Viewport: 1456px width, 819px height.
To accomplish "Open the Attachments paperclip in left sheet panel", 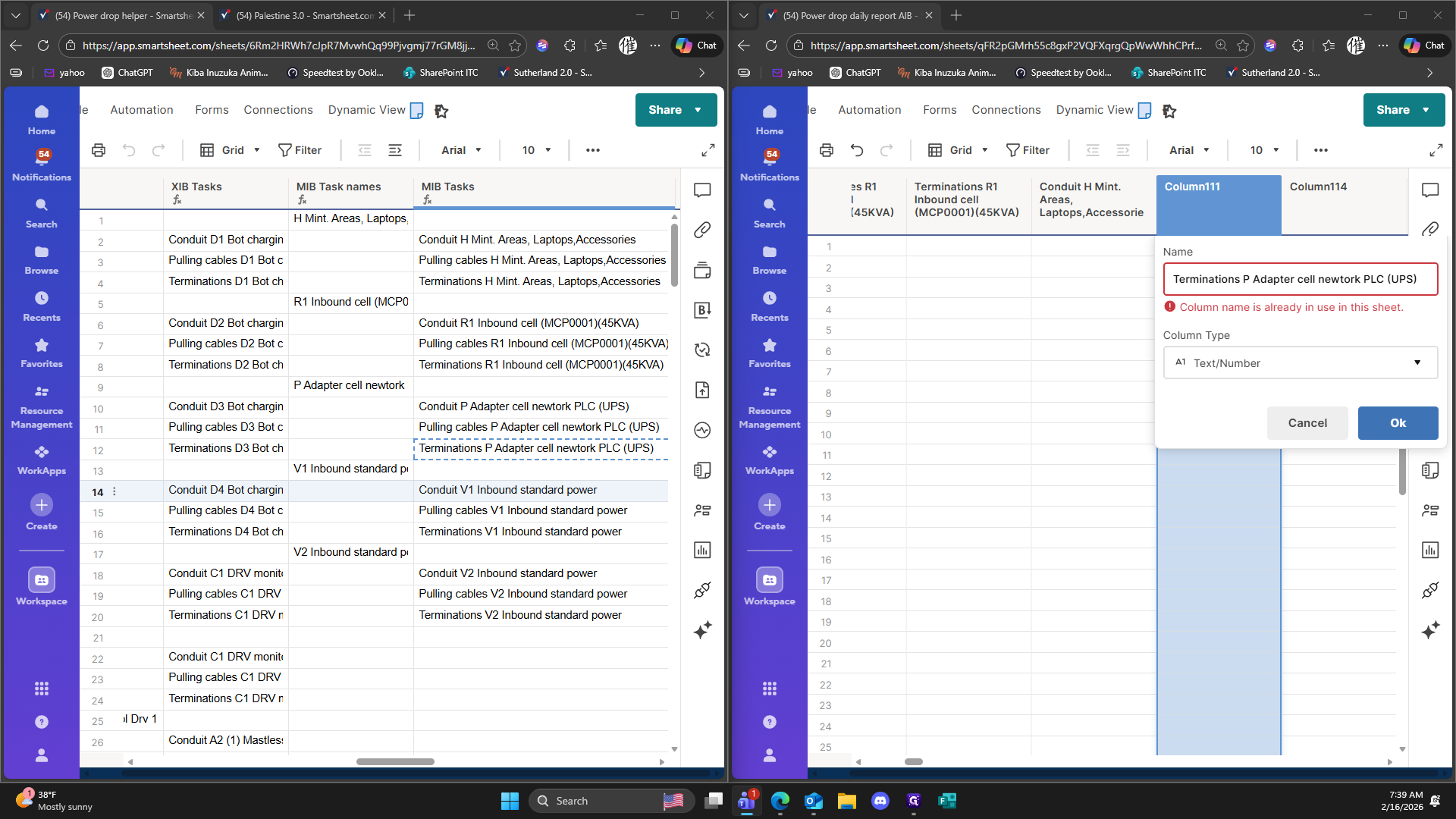I will click(x=702, y=230).
